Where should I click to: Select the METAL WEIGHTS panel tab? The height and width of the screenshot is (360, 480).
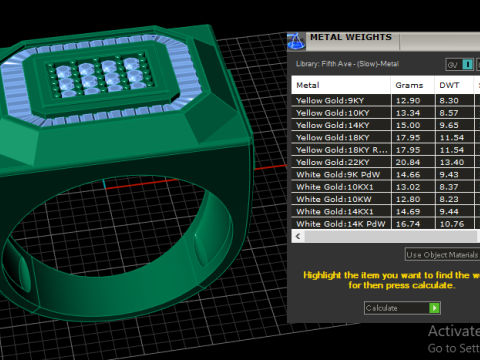click(x=351, y=37)
